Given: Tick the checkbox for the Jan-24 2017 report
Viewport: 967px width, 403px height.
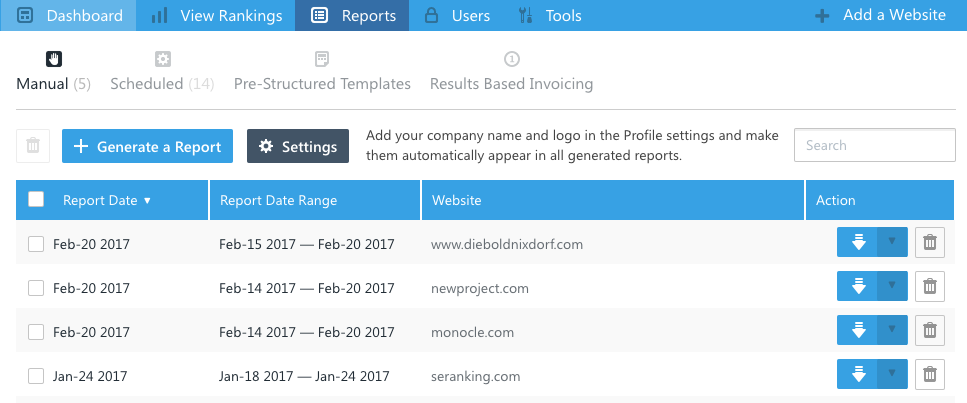Looking at the screenshot, I should coord(36,376).
